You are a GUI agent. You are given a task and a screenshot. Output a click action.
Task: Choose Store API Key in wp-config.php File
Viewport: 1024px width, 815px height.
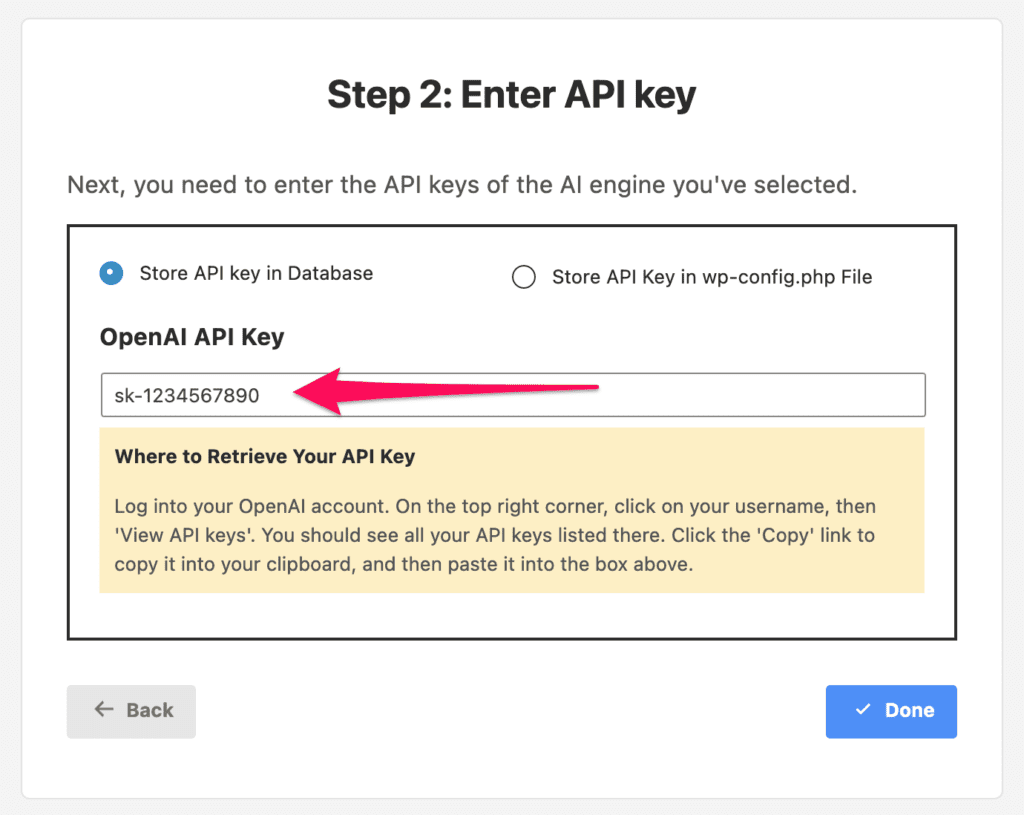pyautogui.click(x=524, y=277)
